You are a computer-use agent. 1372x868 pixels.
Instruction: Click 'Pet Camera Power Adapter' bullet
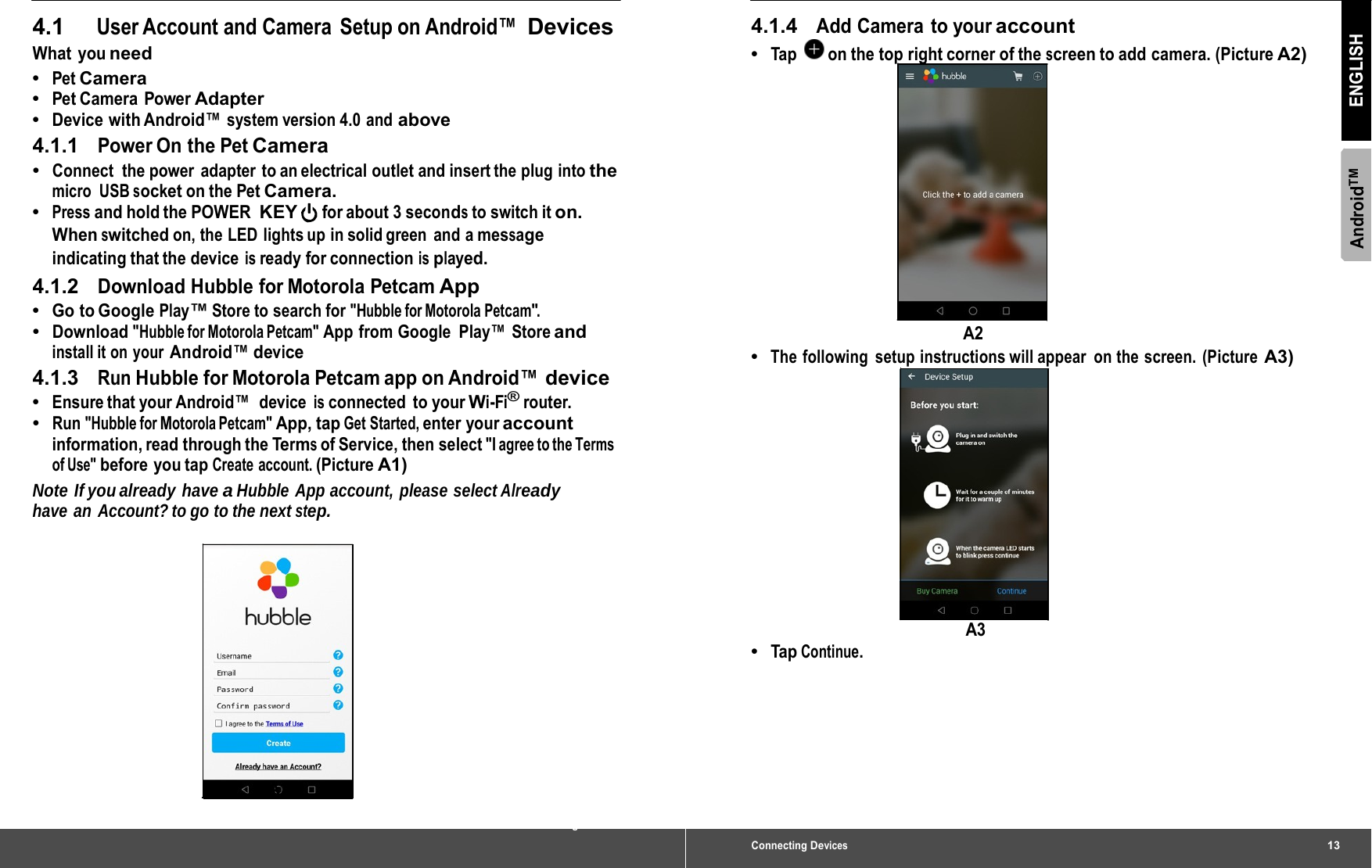[x=158, y=99]
